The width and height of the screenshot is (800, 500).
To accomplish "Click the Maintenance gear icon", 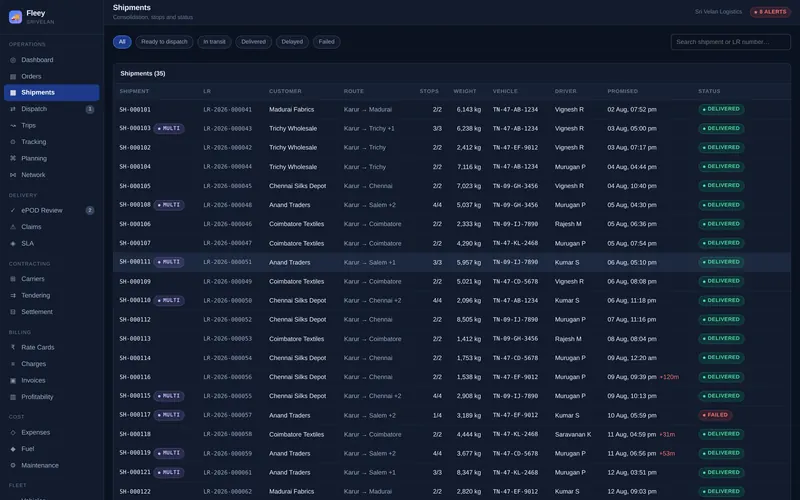I will tap(13, 465).
